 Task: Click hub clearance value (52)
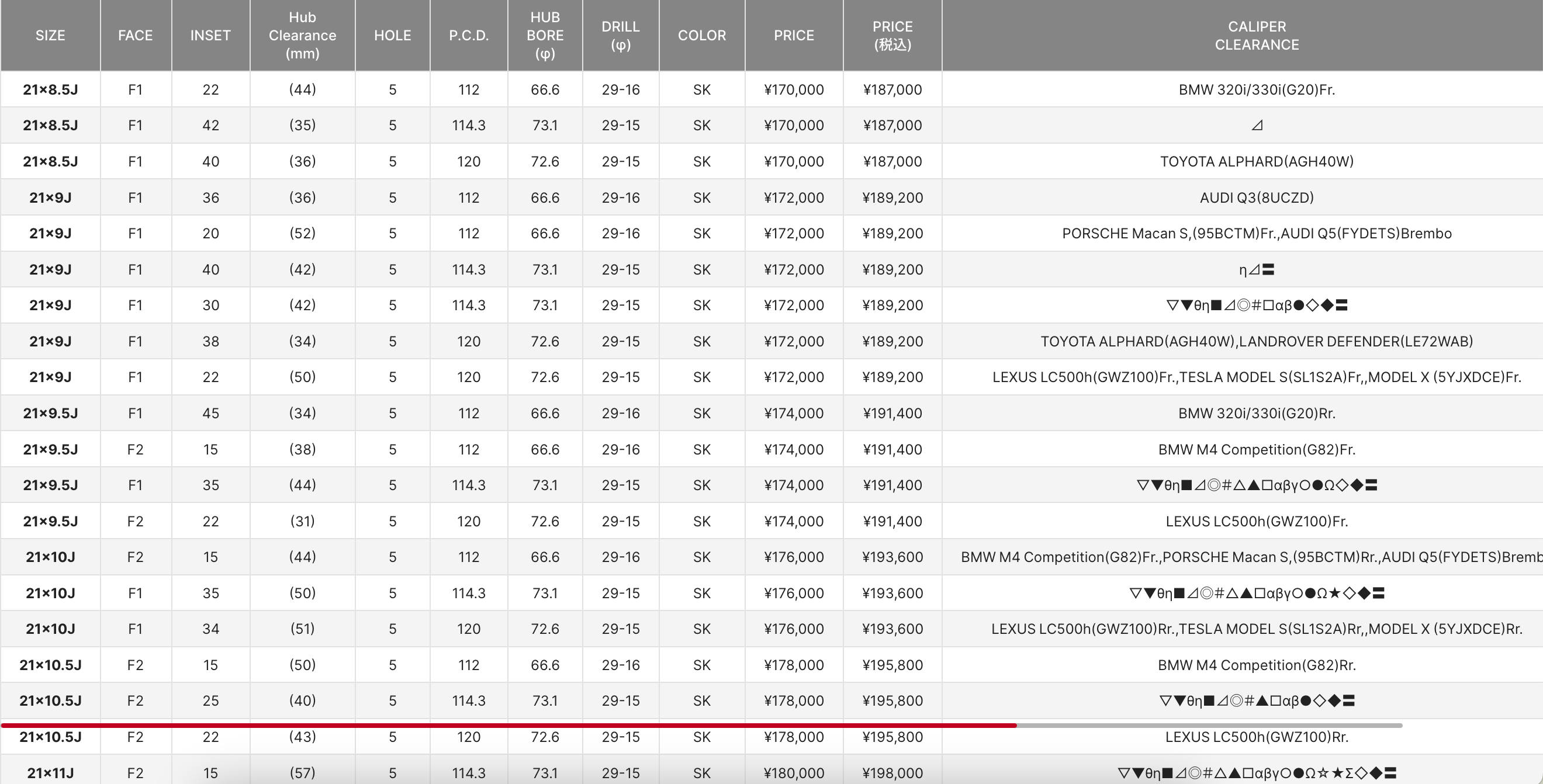tap(303, 234)
